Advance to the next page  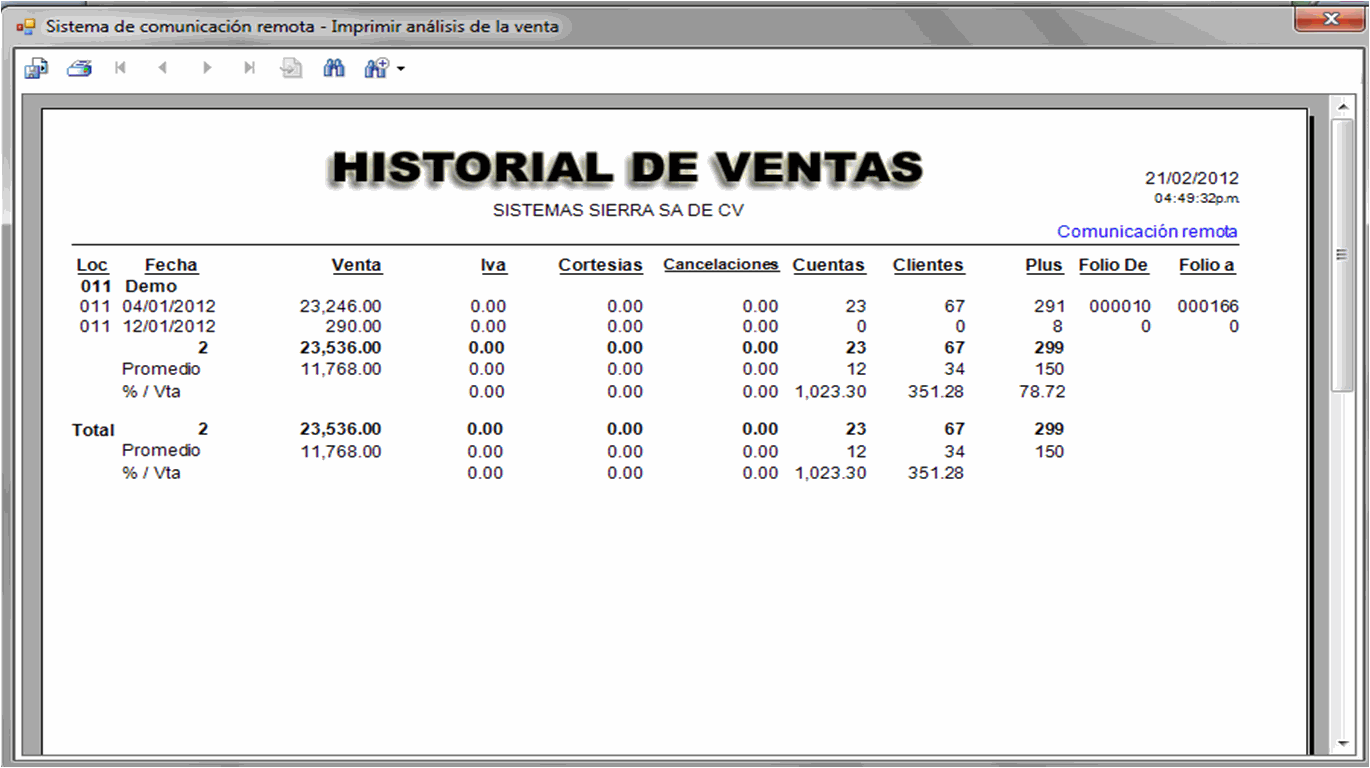[207, 68]
